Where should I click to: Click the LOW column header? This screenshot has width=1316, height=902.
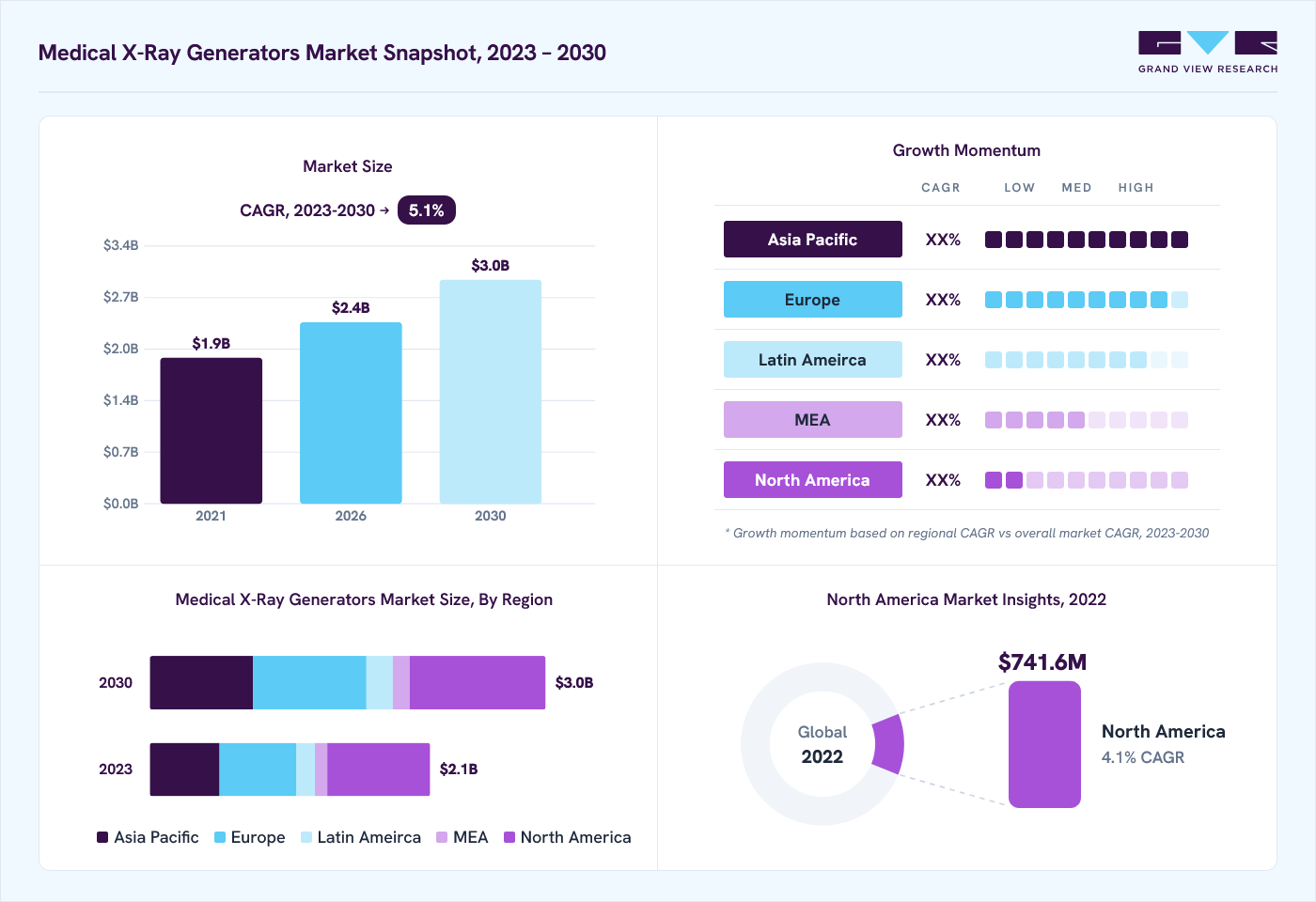pos(1020,188)
